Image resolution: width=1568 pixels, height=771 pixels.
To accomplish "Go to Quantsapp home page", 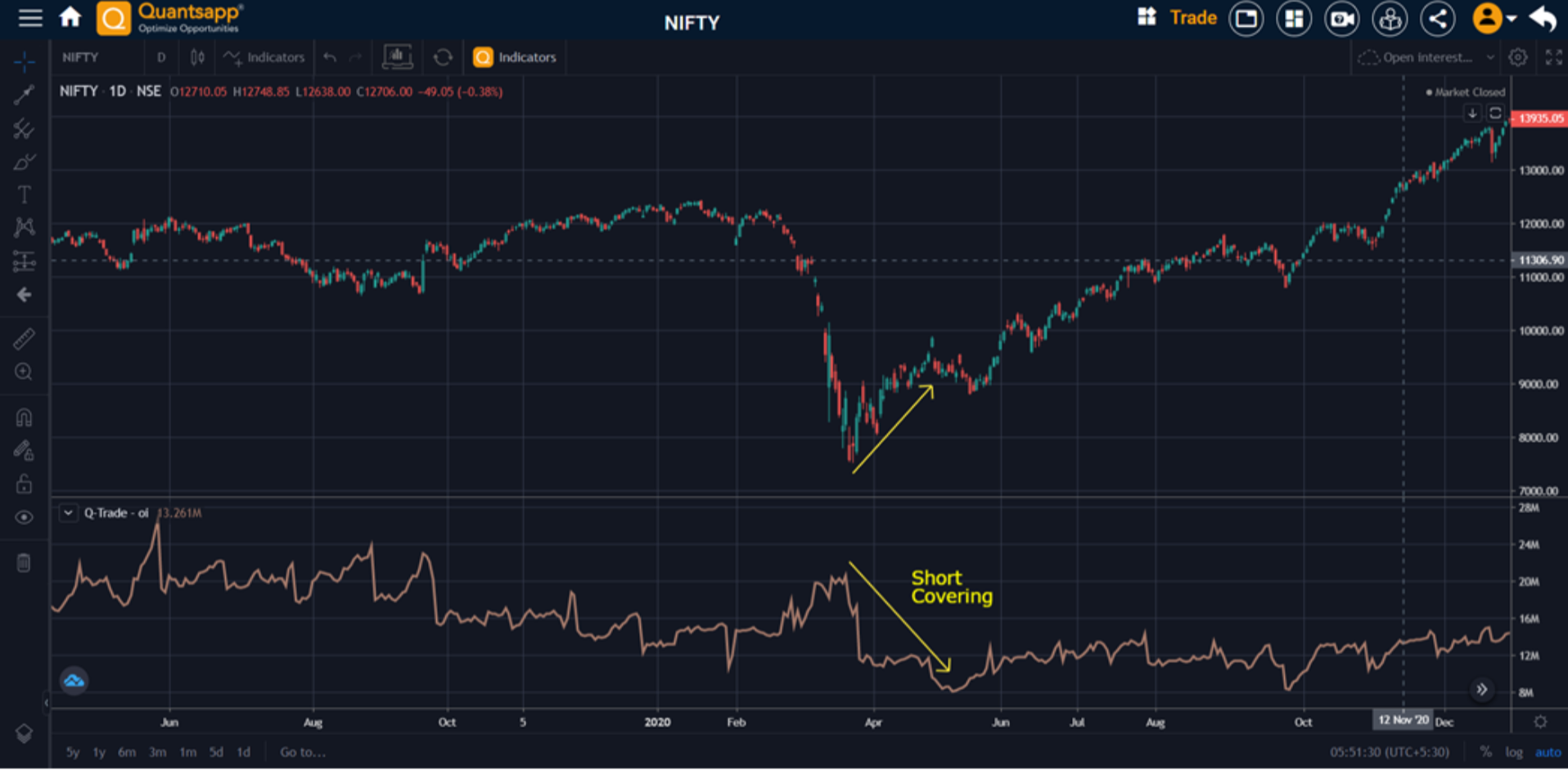I will click(70, 17).
